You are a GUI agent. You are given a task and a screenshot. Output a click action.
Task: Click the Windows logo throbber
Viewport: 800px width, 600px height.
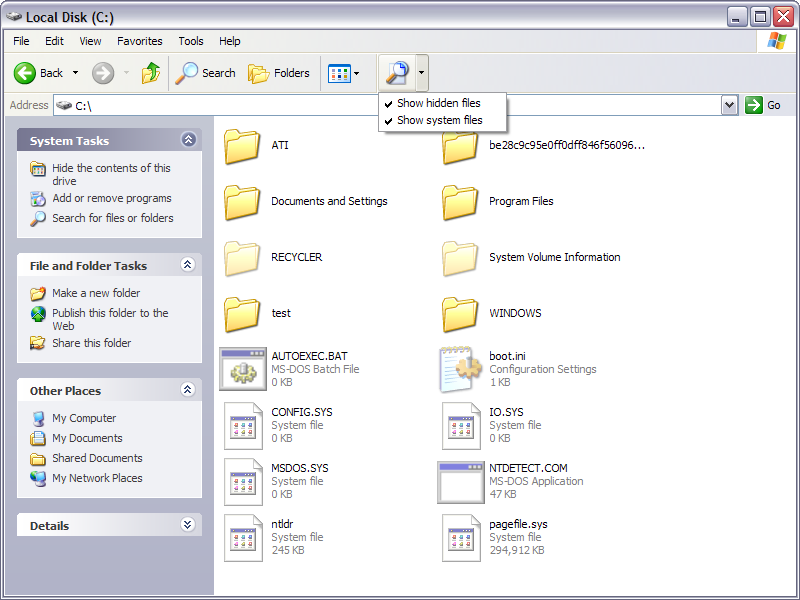pyautogui.click(x=776, y=41)
